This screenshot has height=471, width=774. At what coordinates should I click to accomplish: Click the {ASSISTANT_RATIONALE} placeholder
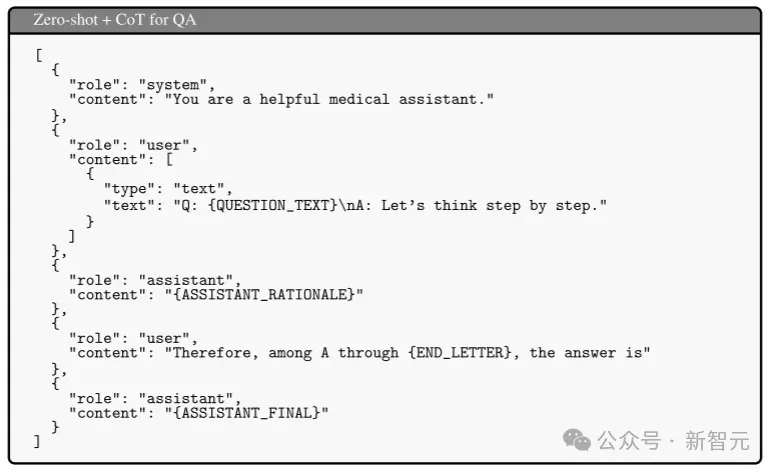coord(264,295)
